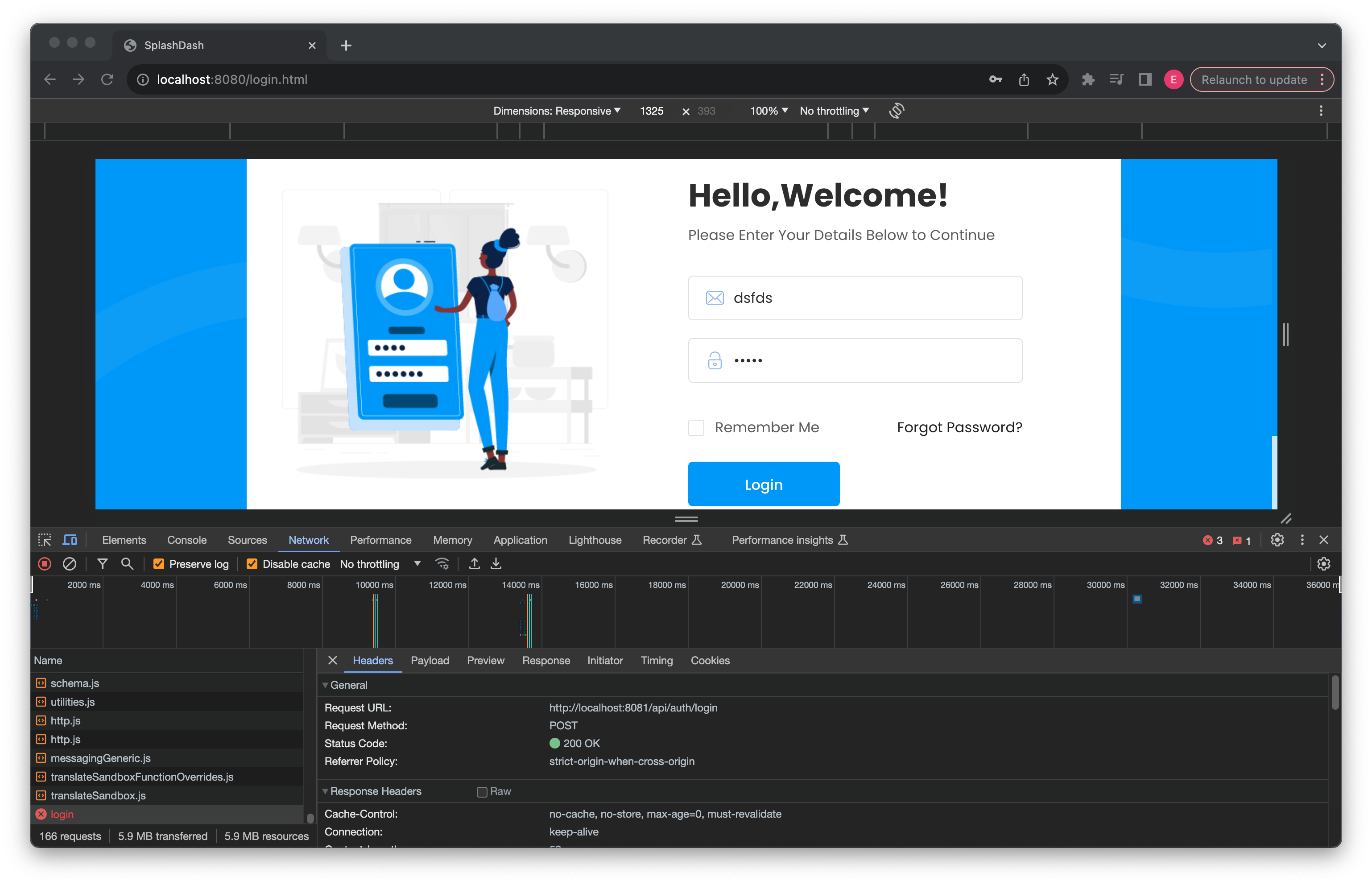Image resolution: width=1372 pixels, height=885 pixels.
Task: Click the email input field
Action: [x=854, y=298]
